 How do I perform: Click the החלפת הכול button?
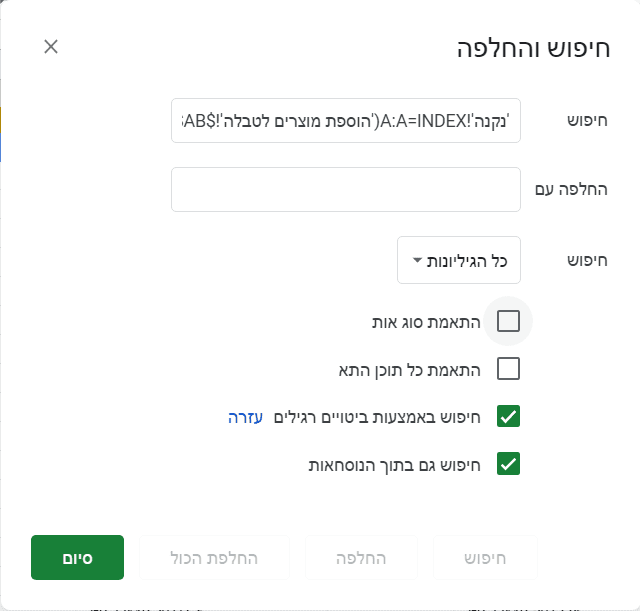[x=215, y=557]
